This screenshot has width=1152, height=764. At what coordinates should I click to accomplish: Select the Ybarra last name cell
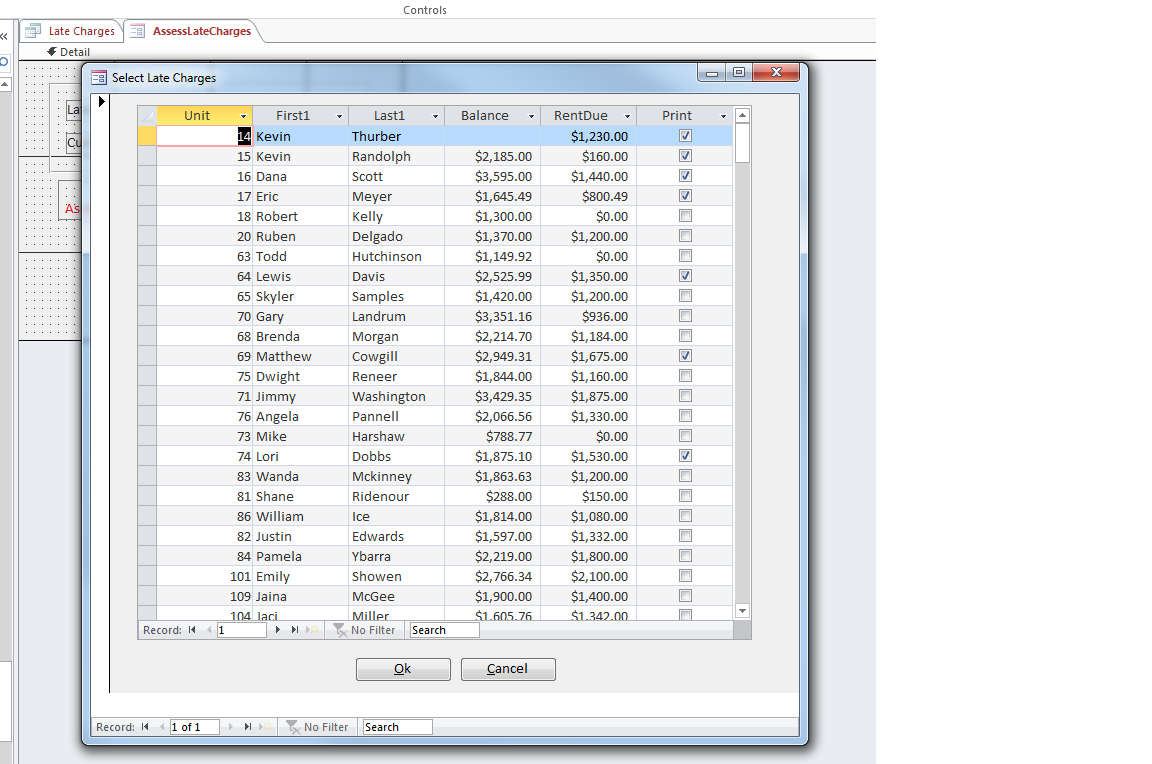(x=396, y=556)
